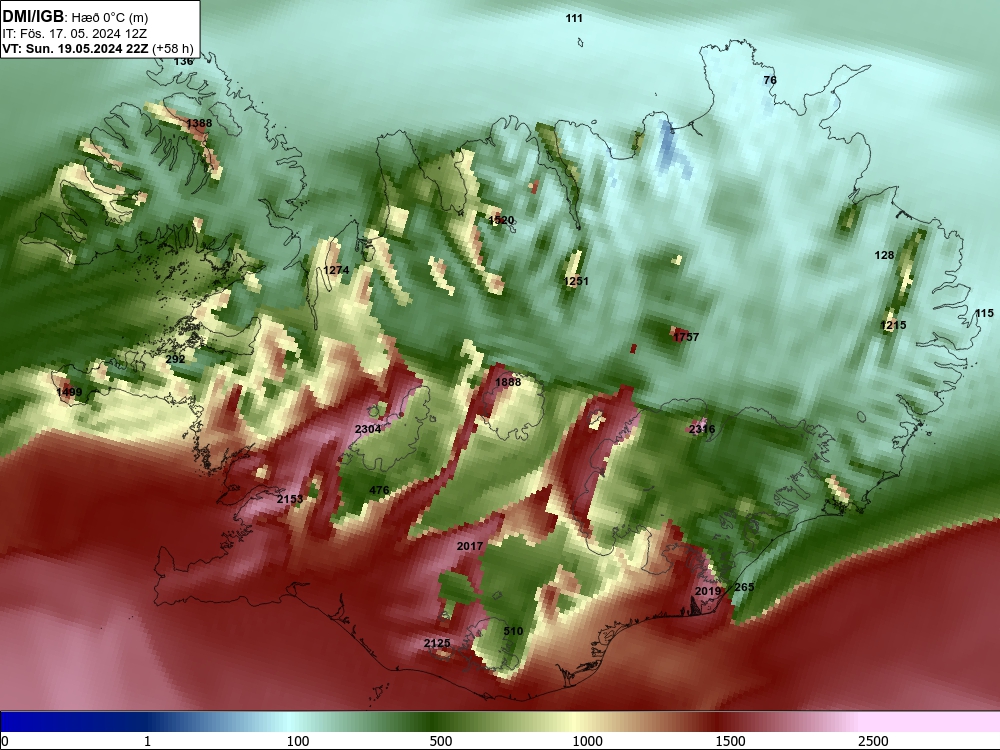The width and height of the screenshot is (1000, 750).
Task: Click the map value 2017
Action: tap(470, 547)
